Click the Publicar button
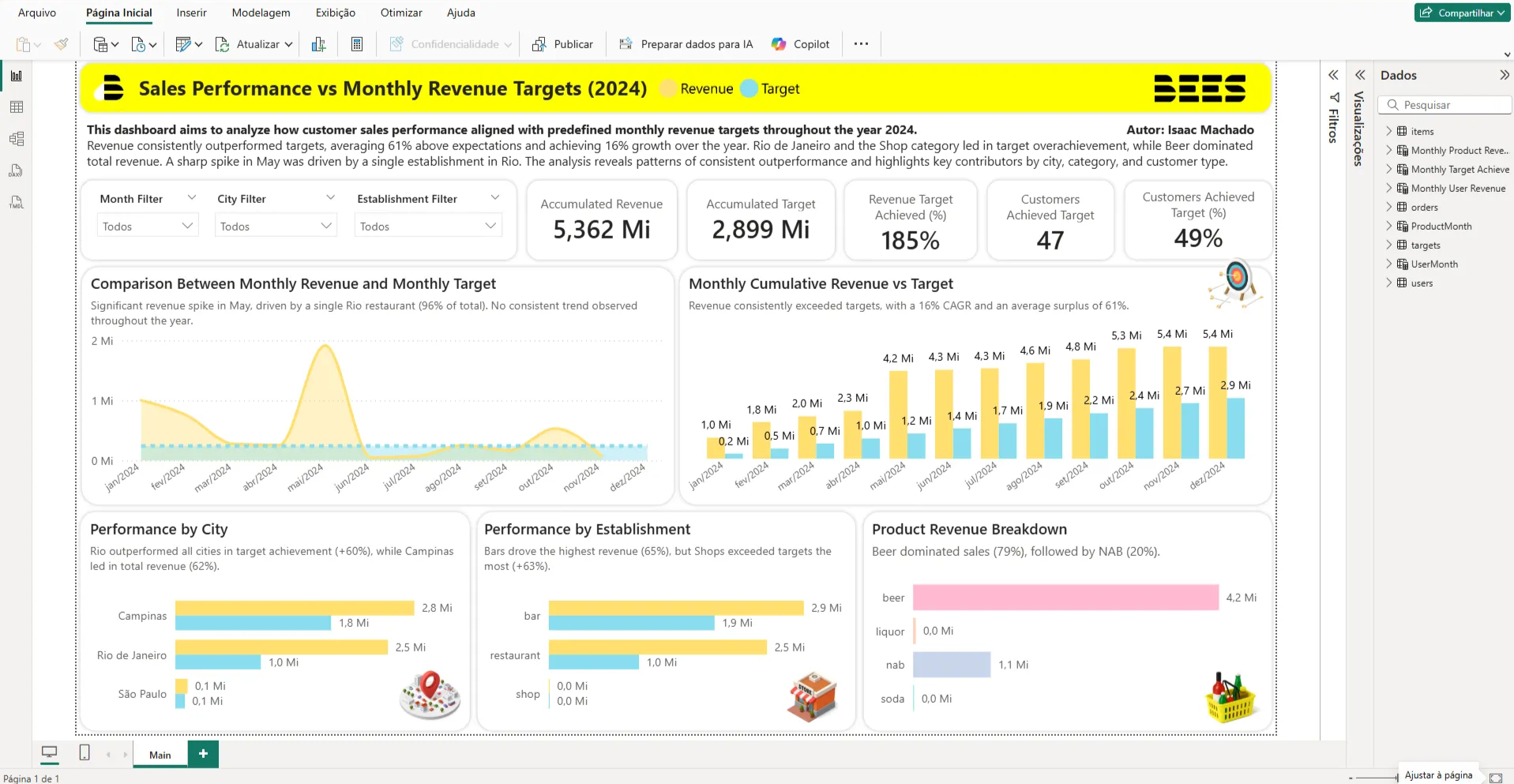The image size is (1514, 784). [562, 43]
